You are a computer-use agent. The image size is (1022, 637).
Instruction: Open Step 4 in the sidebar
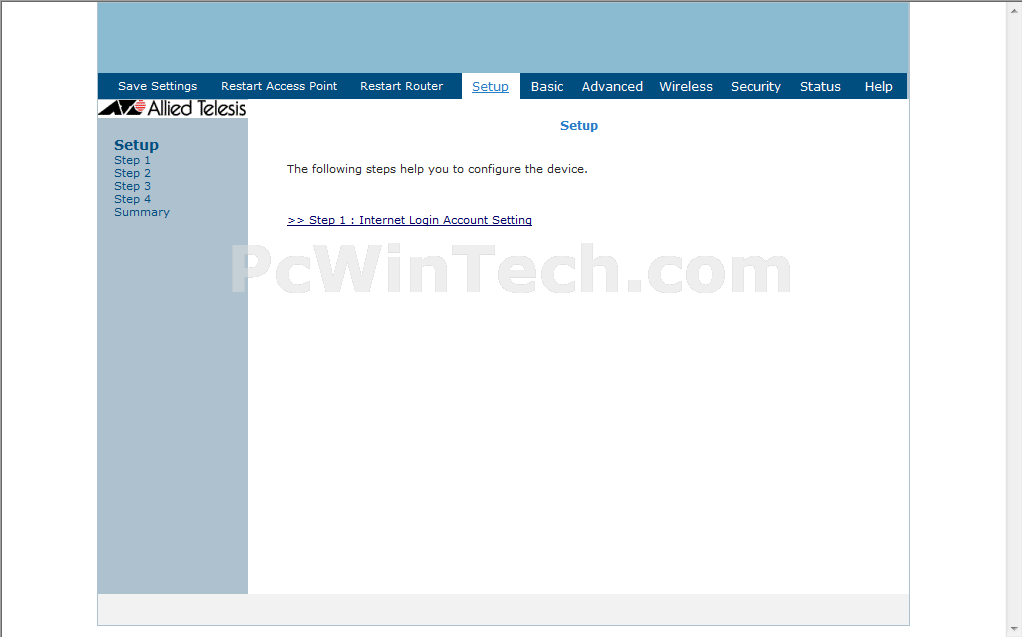pos(132,200)
